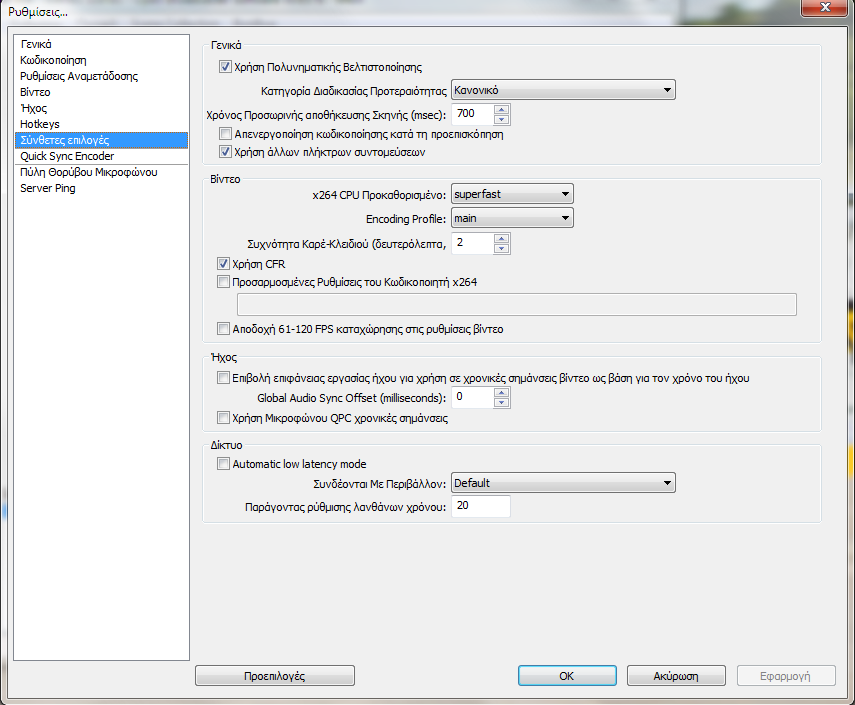Open Quick Sync Encoder settings

[101, 156]
